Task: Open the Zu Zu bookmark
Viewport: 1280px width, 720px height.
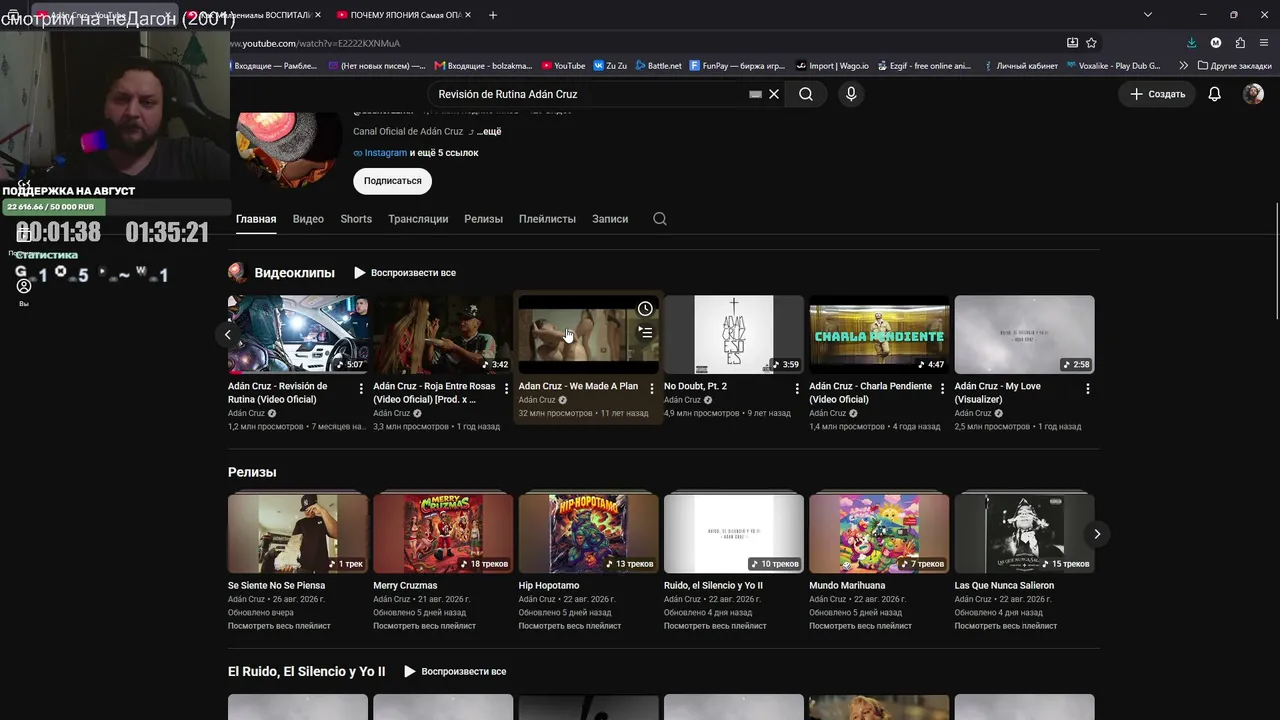Action: (610, 66)
